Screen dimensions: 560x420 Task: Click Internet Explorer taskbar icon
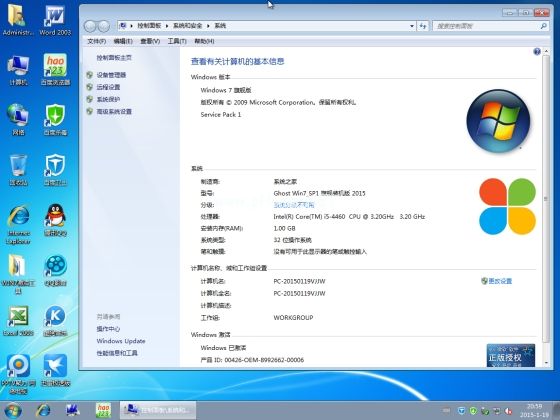click(43, 410)
